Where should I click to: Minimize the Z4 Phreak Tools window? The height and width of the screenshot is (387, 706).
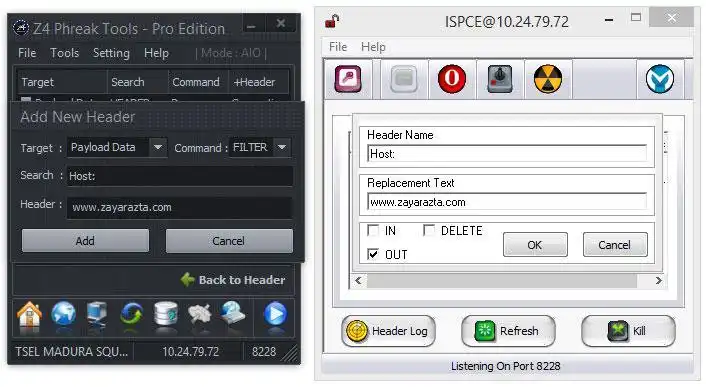252,25
